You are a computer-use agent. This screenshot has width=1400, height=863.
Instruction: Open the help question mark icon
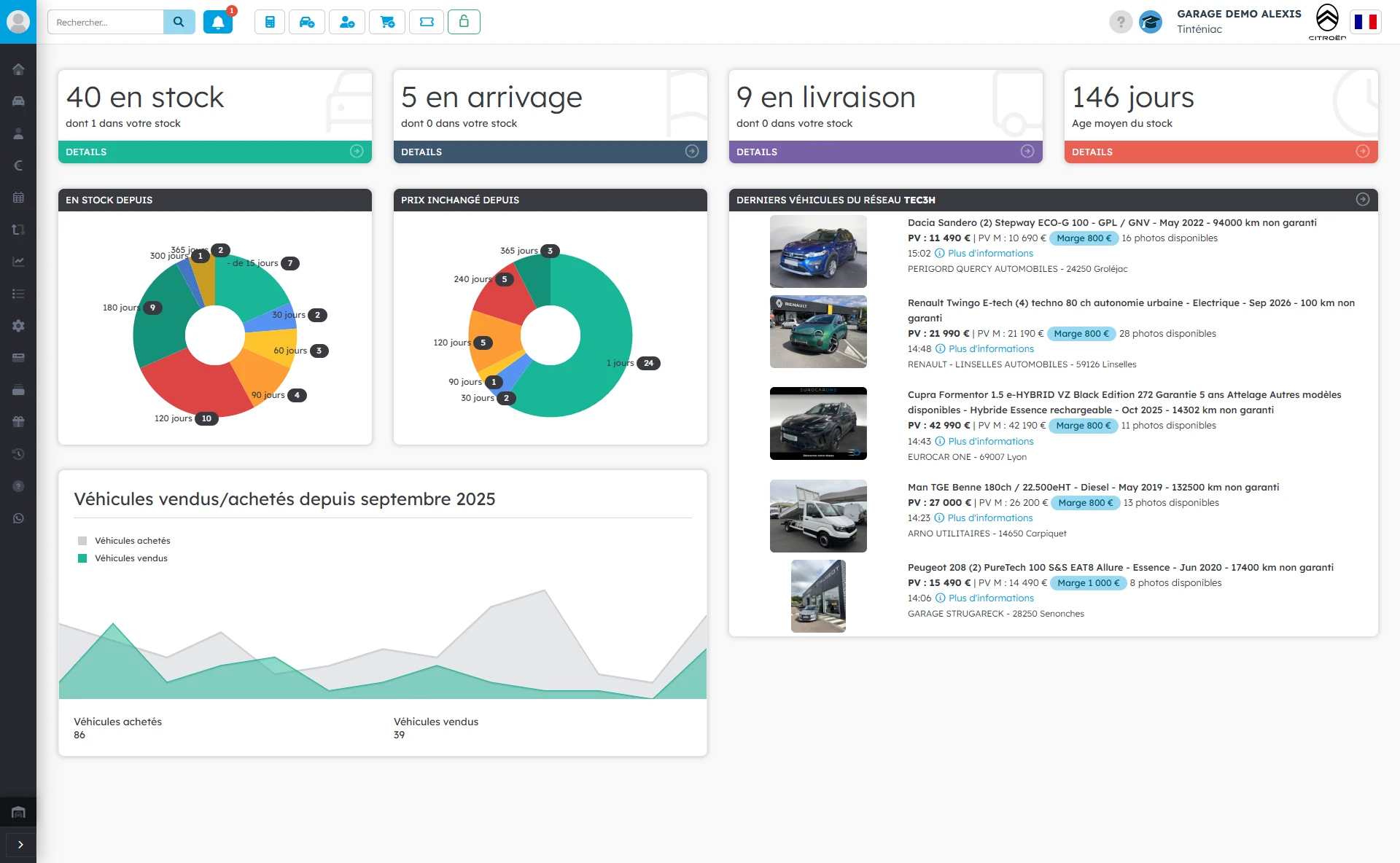coord(1121,22)
